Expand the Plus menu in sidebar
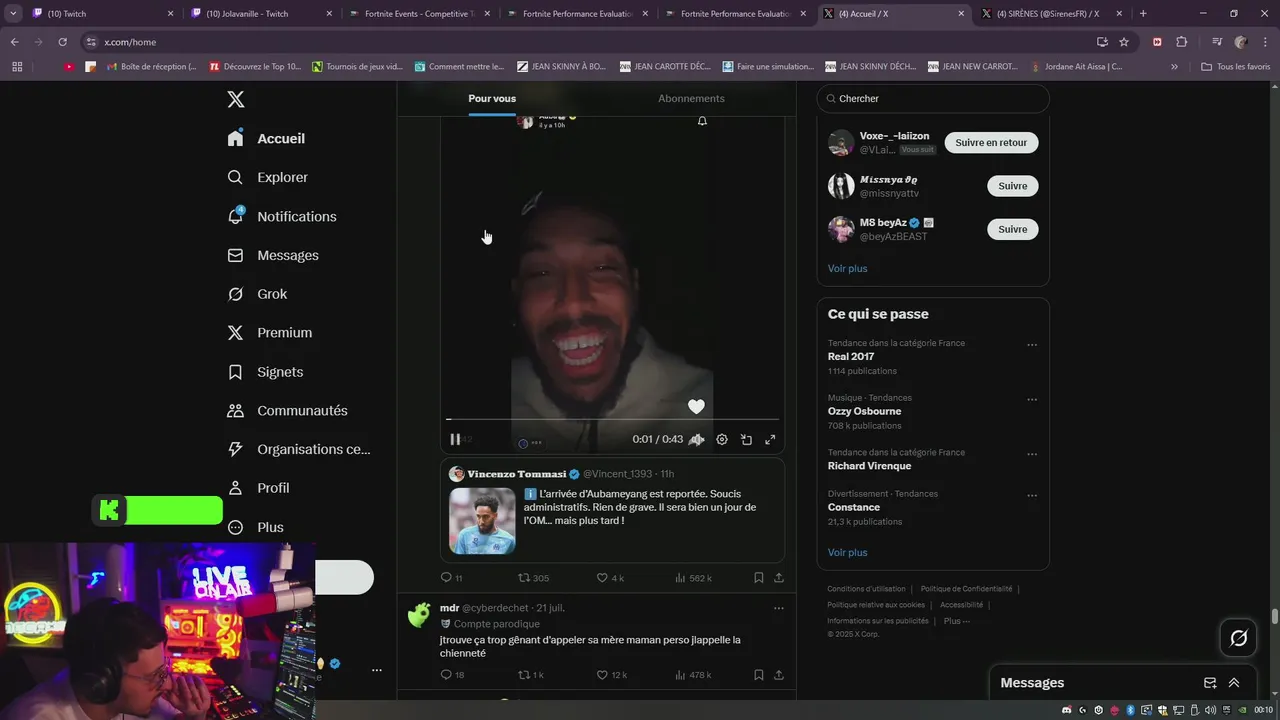 255,527
